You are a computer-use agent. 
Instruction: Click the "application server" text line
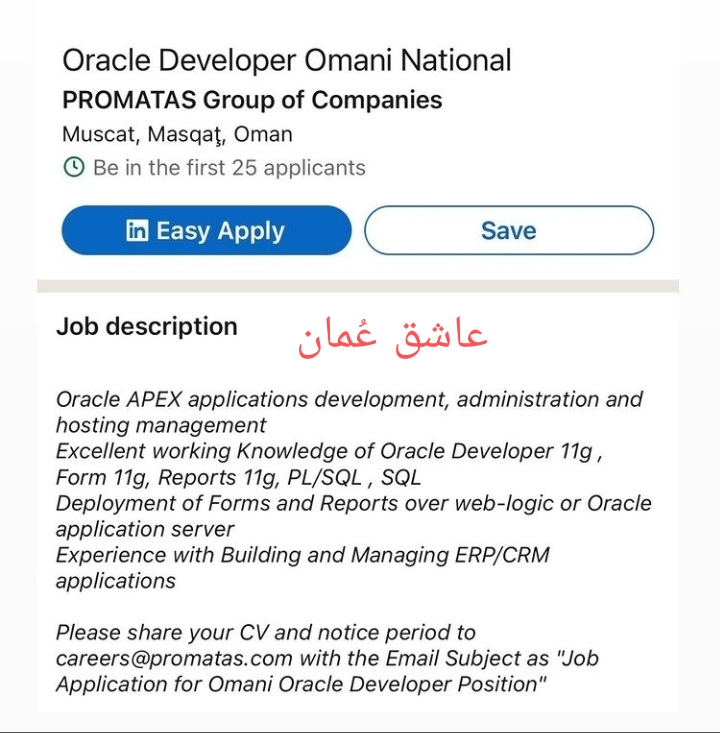point(145,529)
